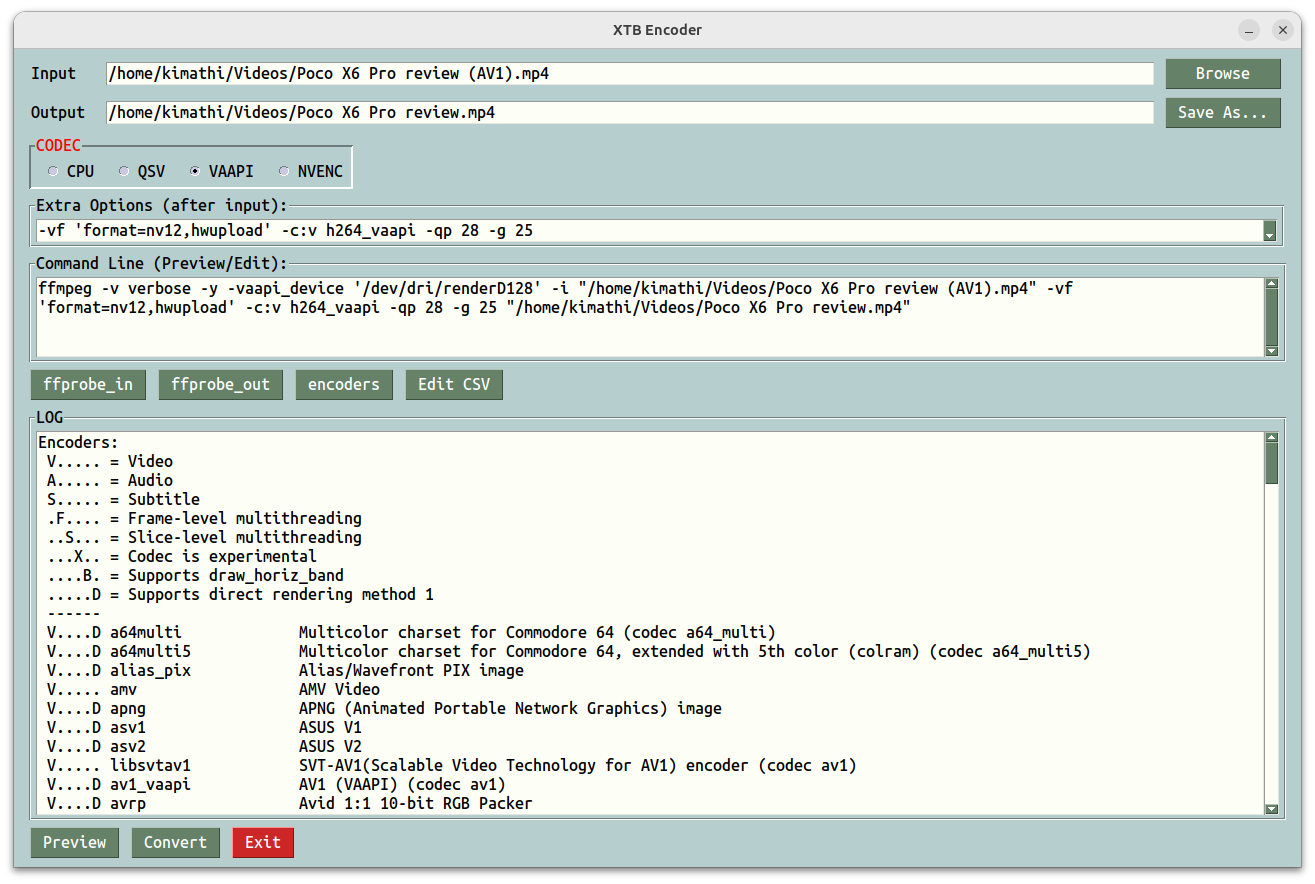
Task: Click the LOG scrollbar thumb
Action: point(1272,464)
